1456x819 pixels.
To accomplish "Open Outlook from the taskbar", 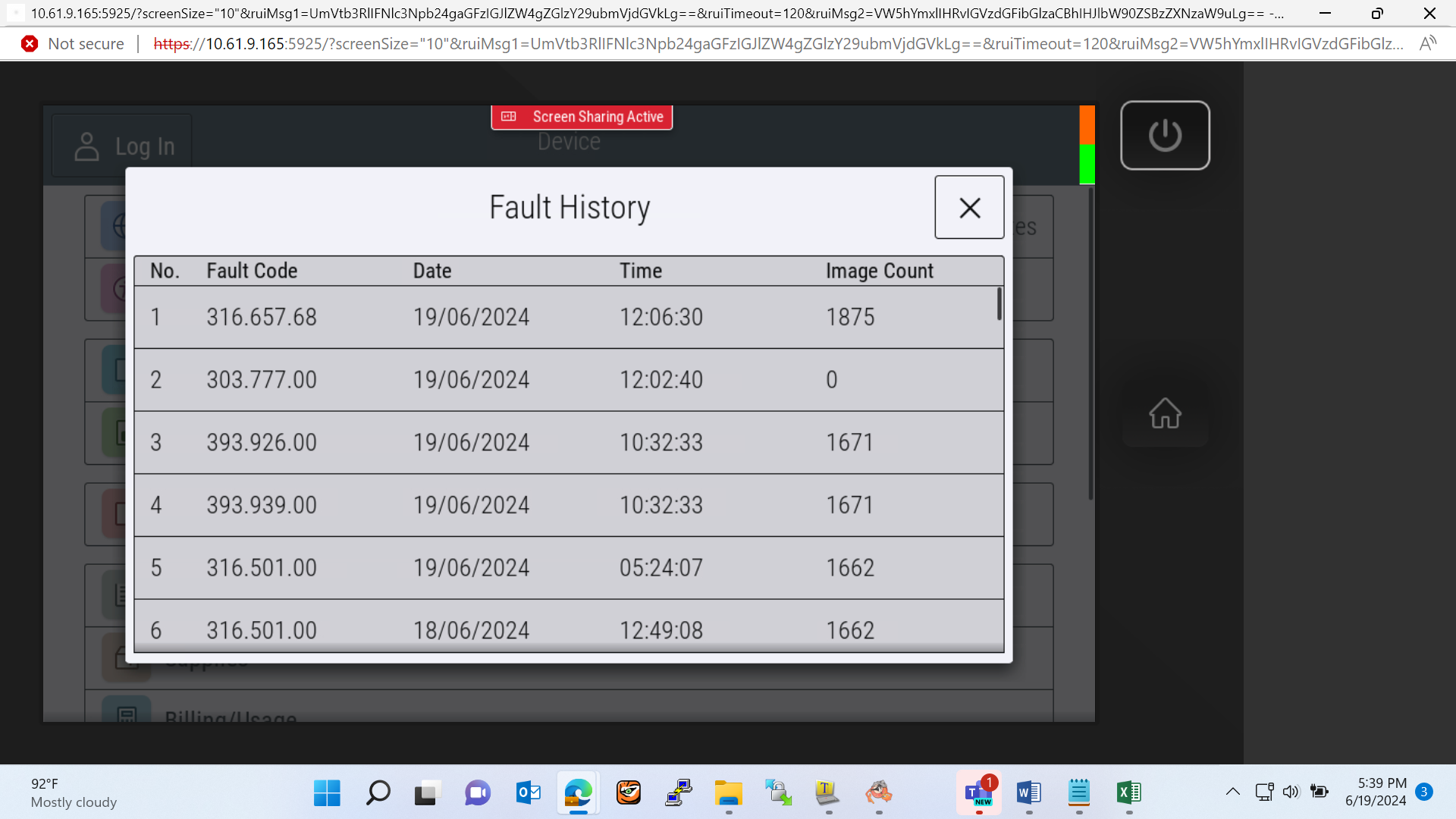I will tap(528, 793).
